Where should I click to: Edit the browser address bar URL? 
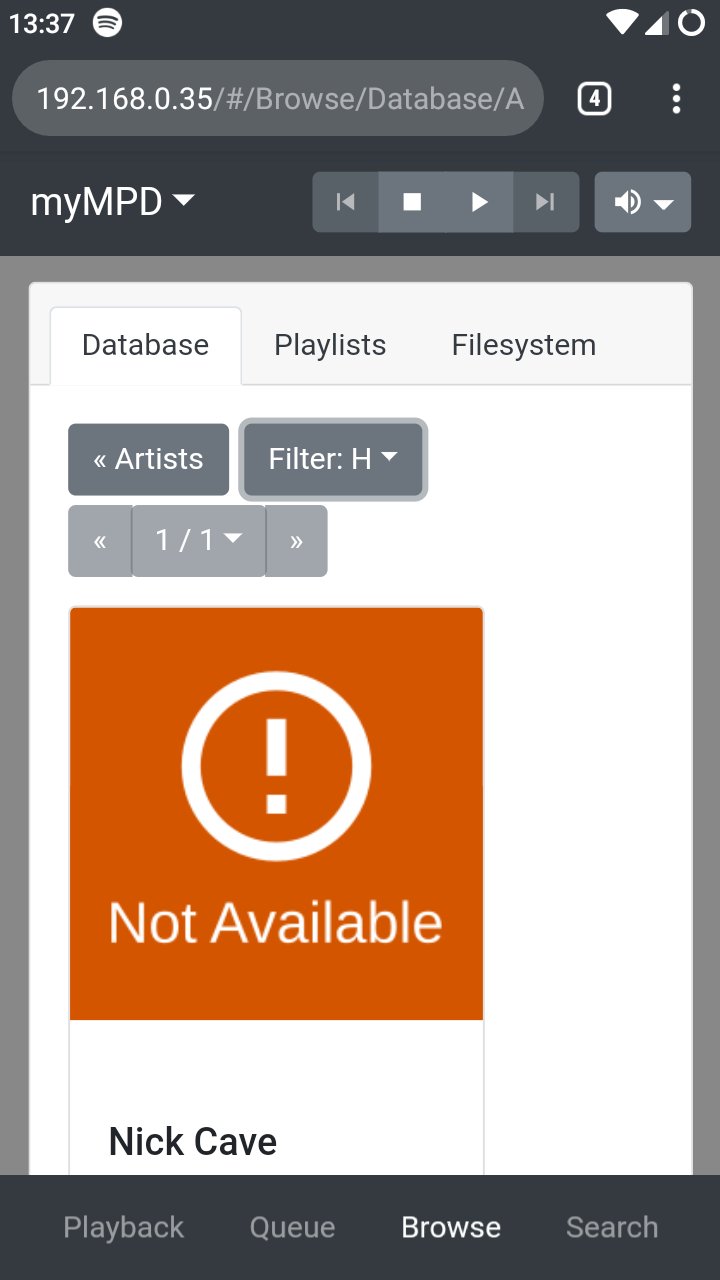point(278,99)
